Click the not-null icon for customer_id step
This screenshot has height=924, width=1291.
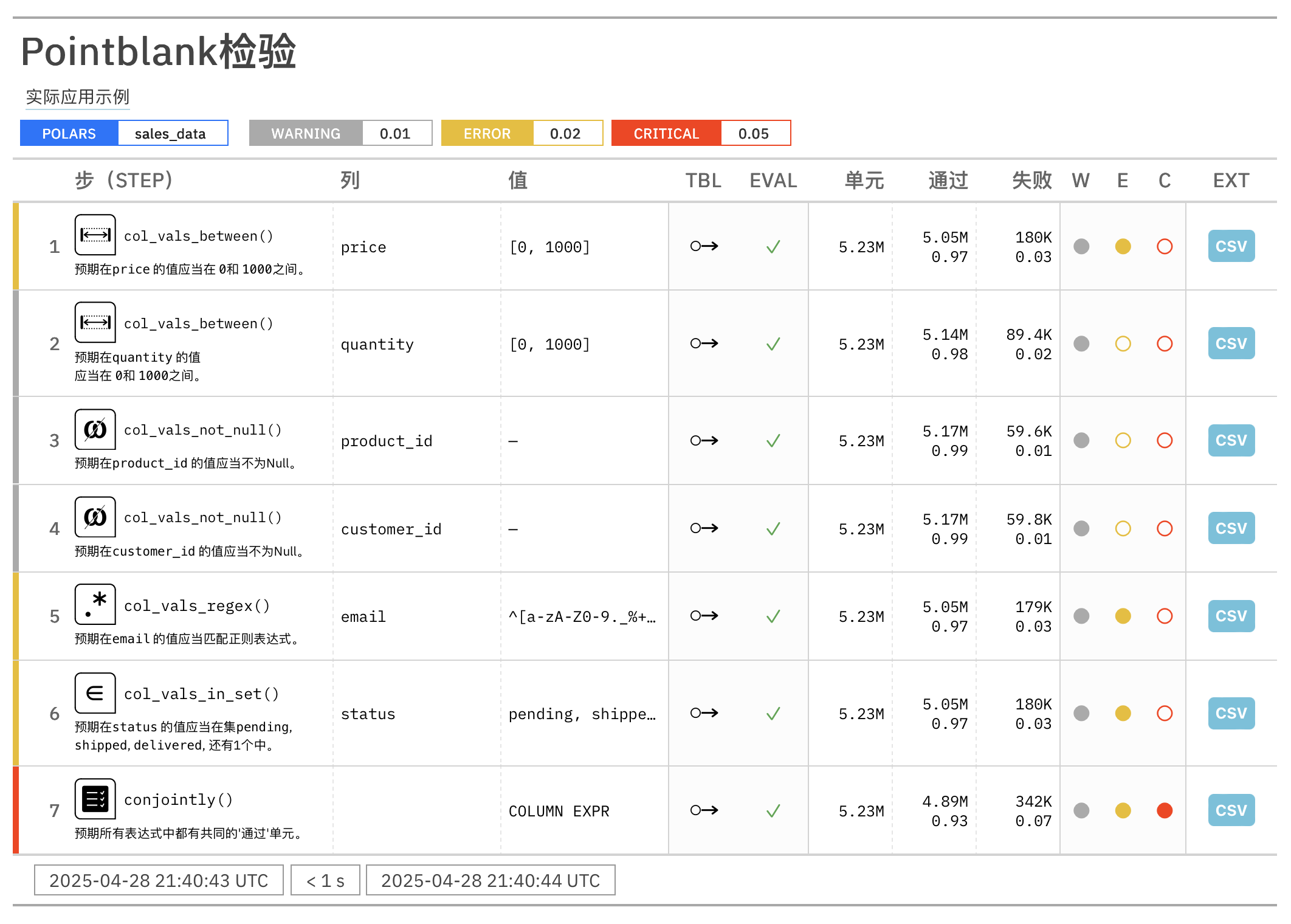(x=95, y=517)
